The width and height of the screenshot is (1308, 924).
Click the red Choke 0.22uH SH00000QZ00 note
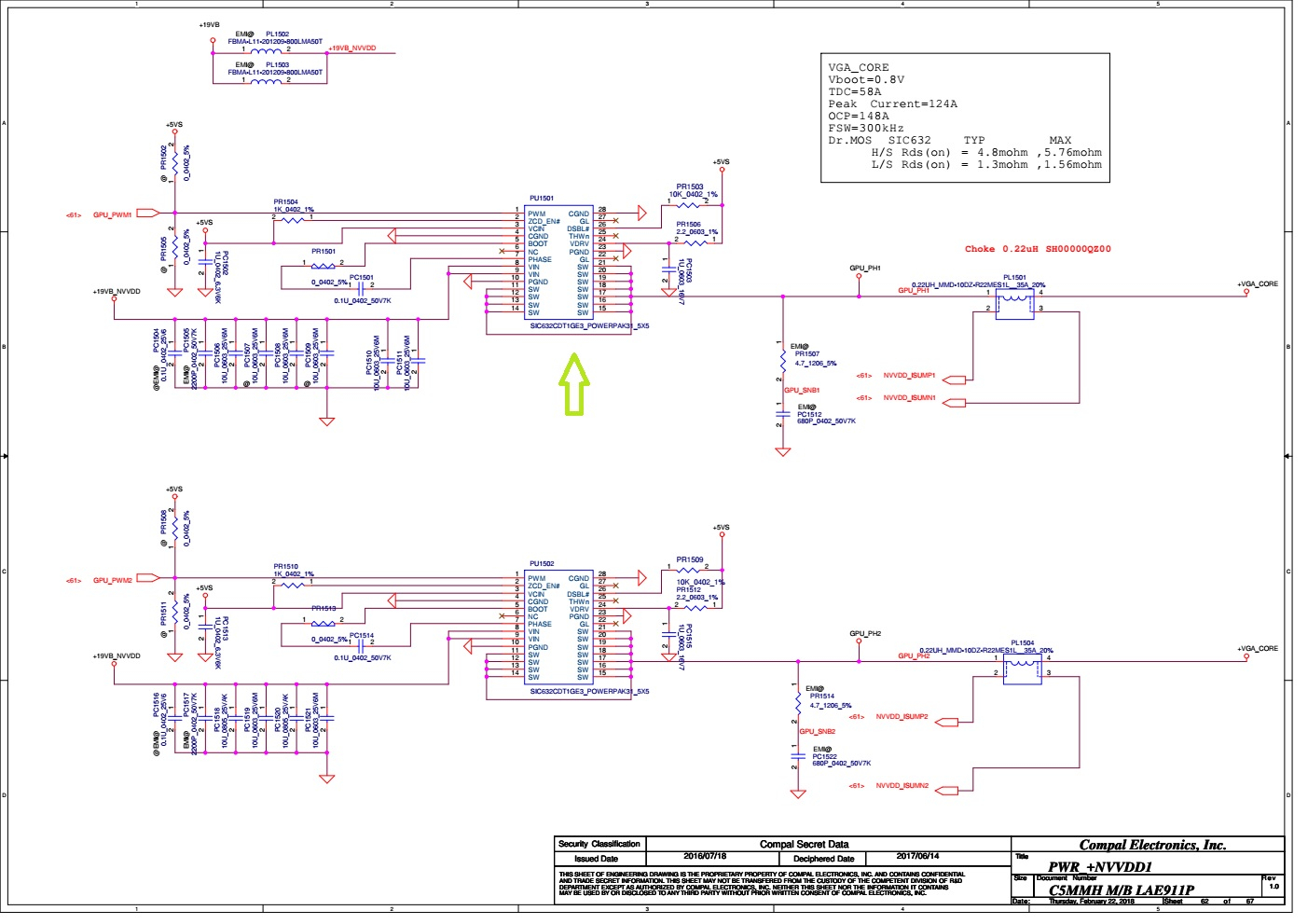coord(1038,249)
